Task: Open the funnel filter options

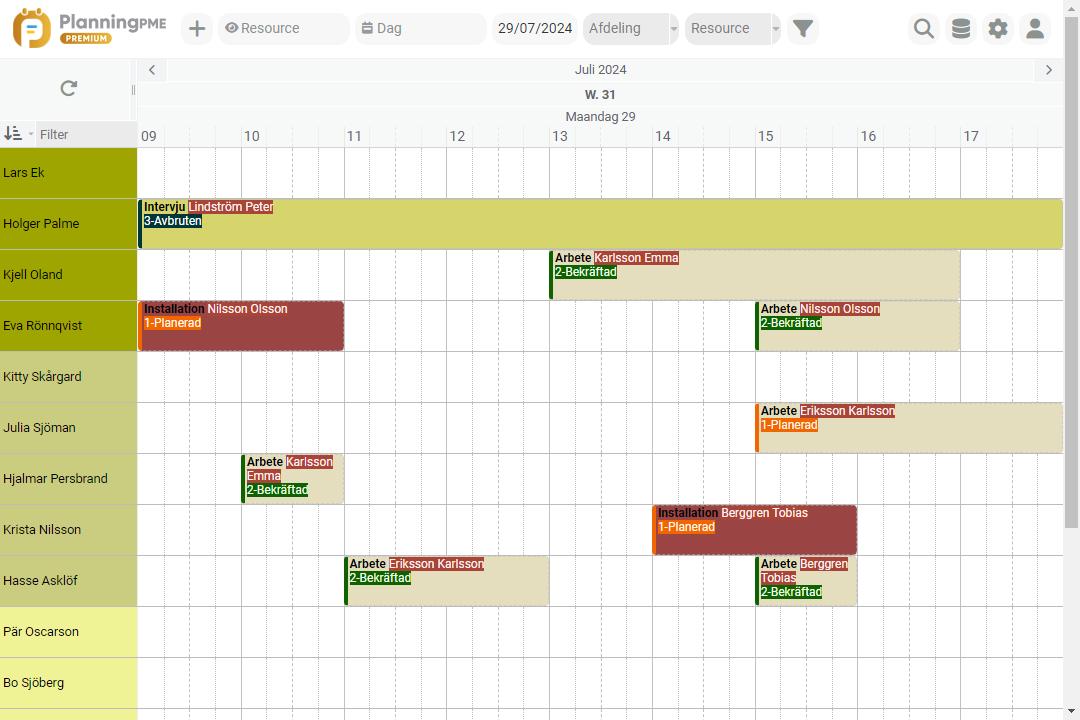Action: (802, 28)
